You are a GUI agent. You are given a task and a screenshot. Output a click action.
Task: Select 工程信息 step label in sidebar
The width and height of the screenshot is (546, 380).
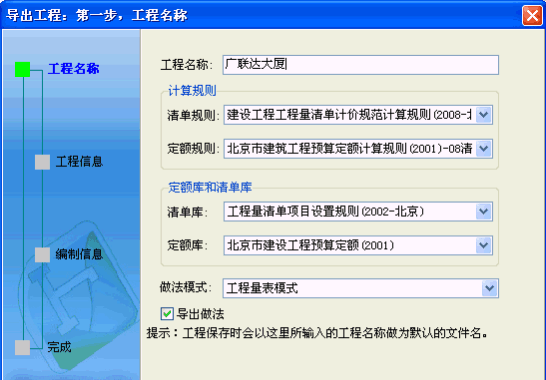(79, 162)
